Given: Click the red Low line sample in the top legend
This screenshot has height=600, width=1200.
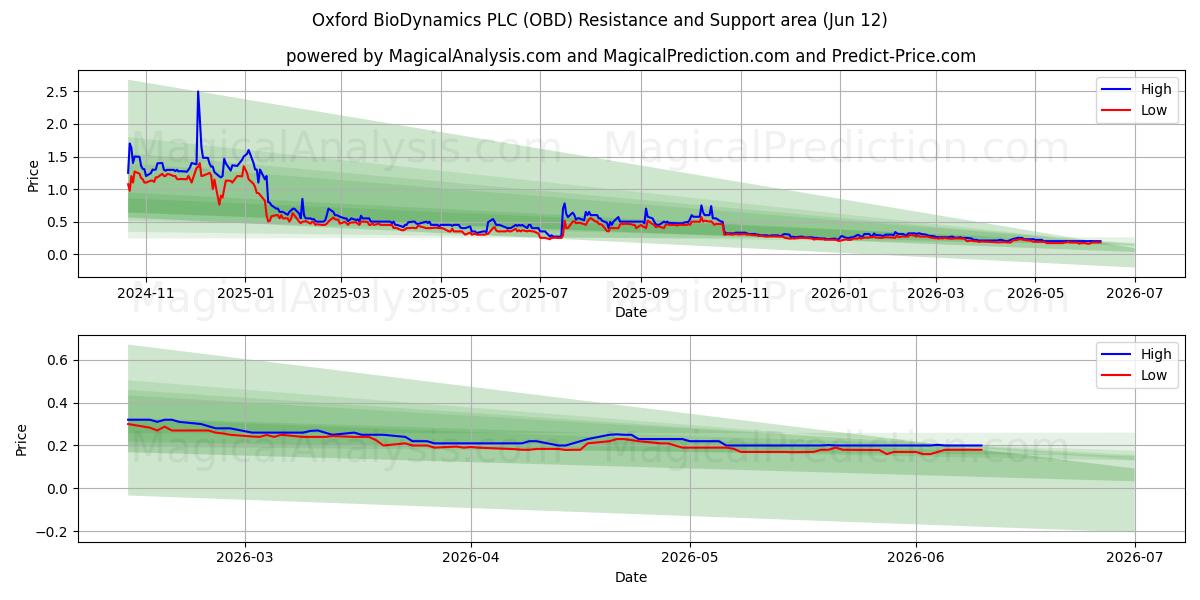Looking at the screenshot, I should click(x=1116, y=111).
